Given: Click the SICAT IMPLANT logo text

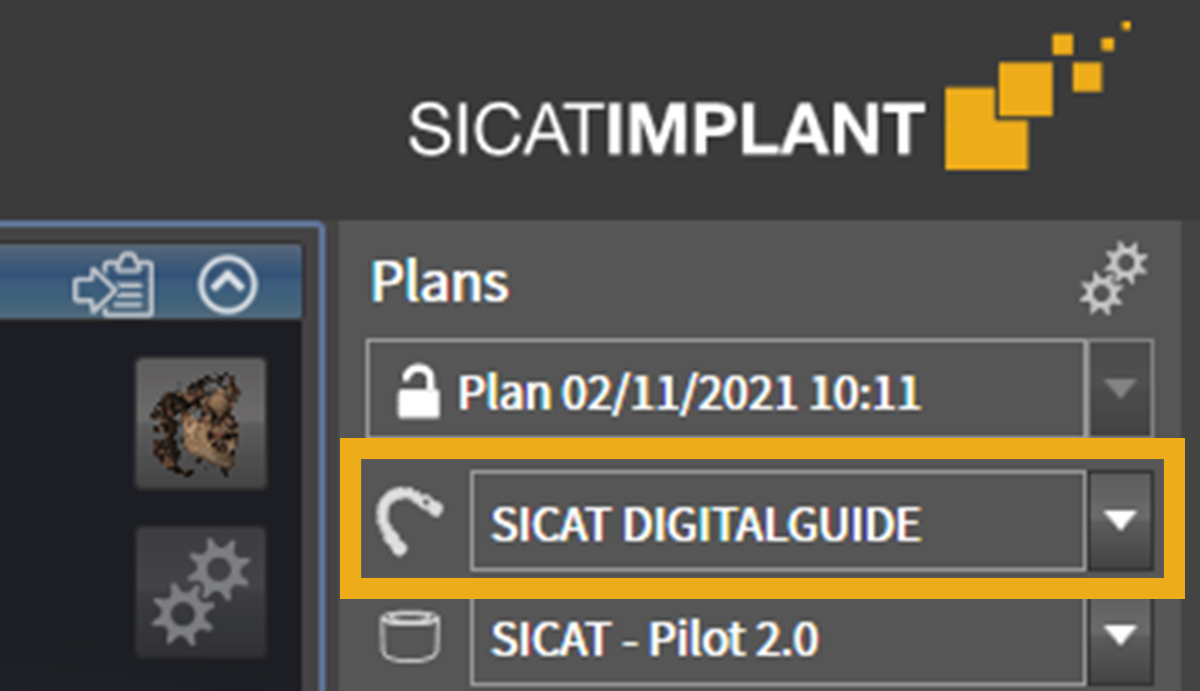Looking at the screenshot, I should pyautogui.click(x=666, y=129).
